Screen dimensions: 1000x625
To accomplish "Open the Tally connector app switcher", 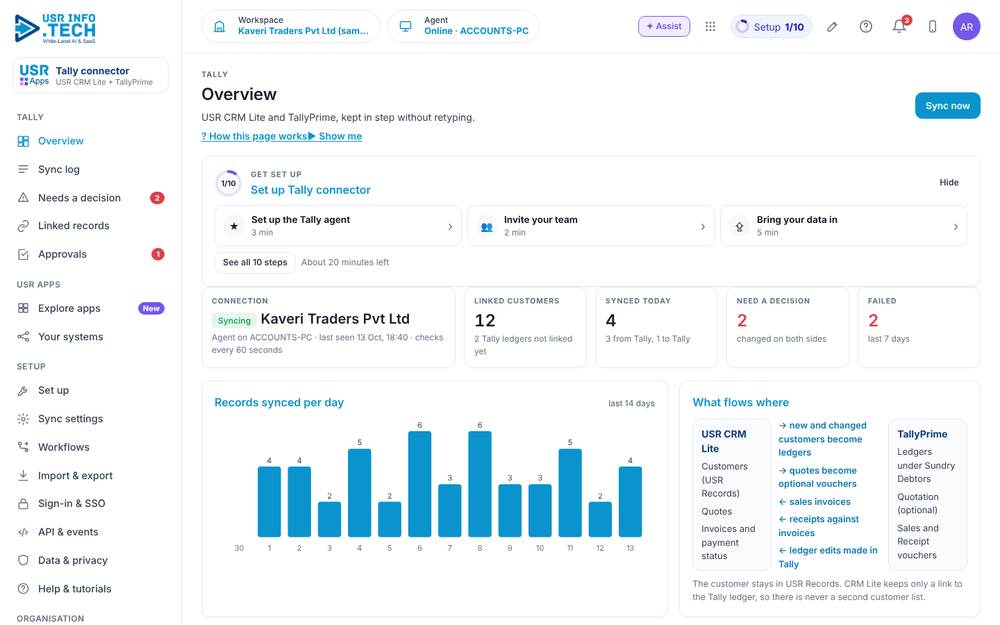I will coord(91,75).
